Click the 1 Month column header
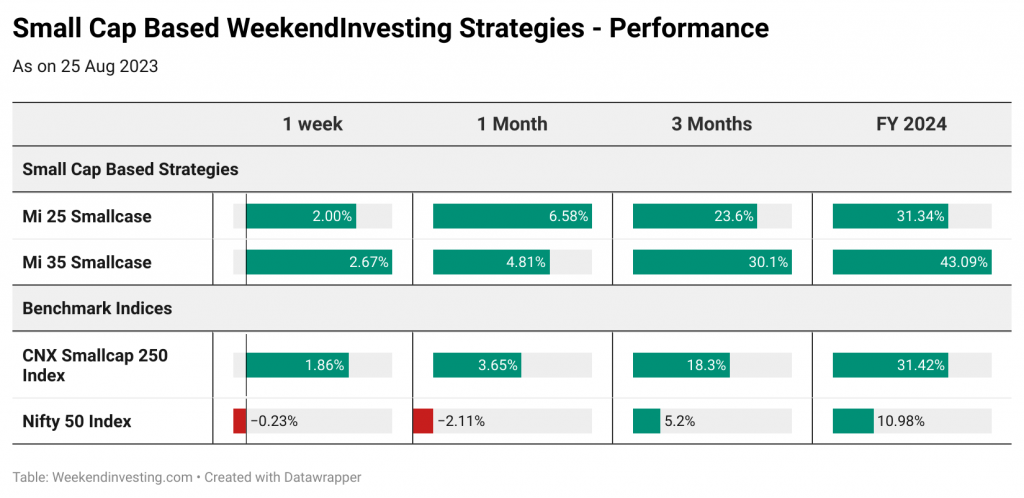The image size is (1024, 498). tap(512, 124)
